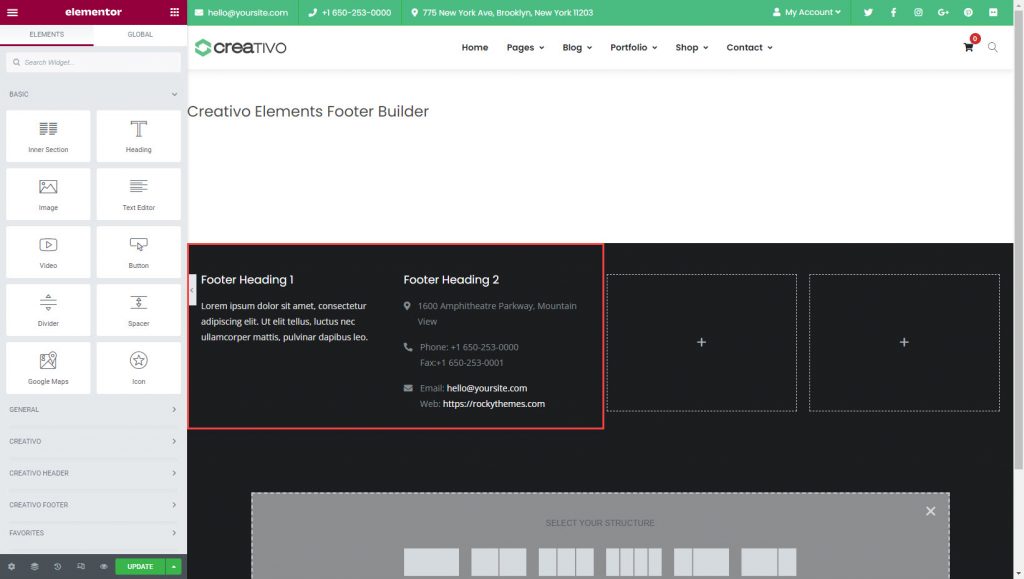Open the Update save options arrow
Image resolution: width=1024 pixels, height=579 pixels.
(x=174, y=567)
